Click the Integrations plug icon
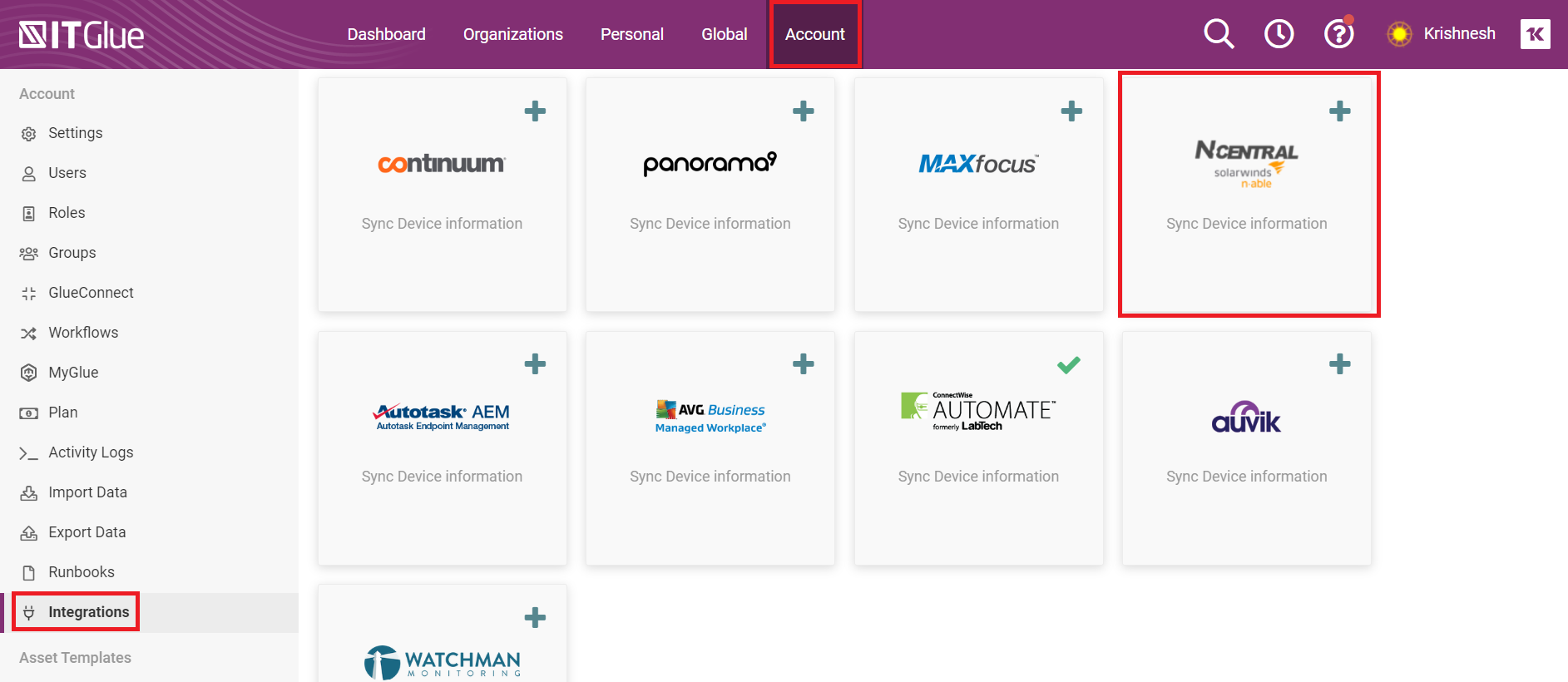 [28, 613]
